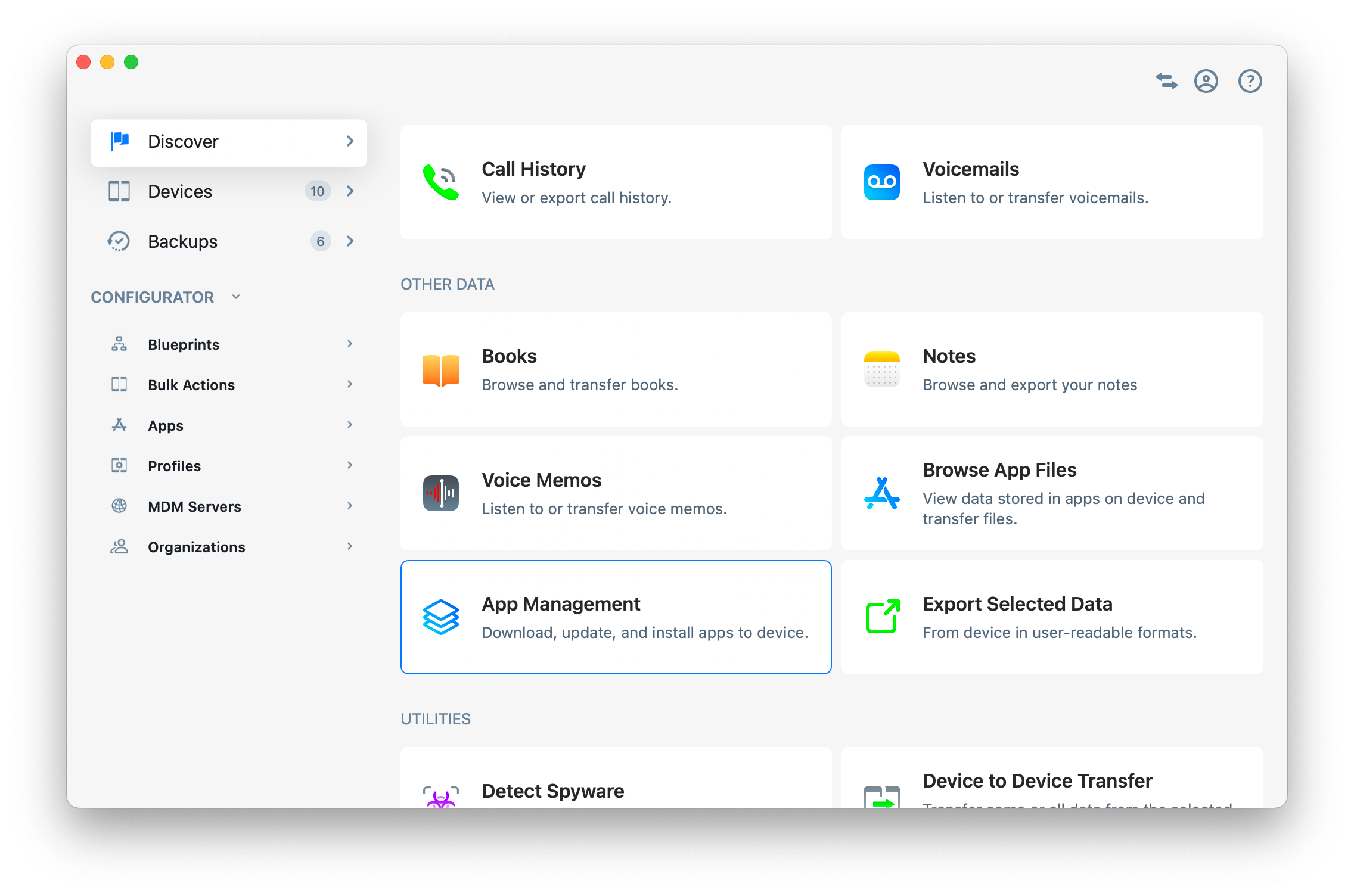Click the Voice Memos waveform icon
Screen dimensions: 1354x896
pos(440,493)
